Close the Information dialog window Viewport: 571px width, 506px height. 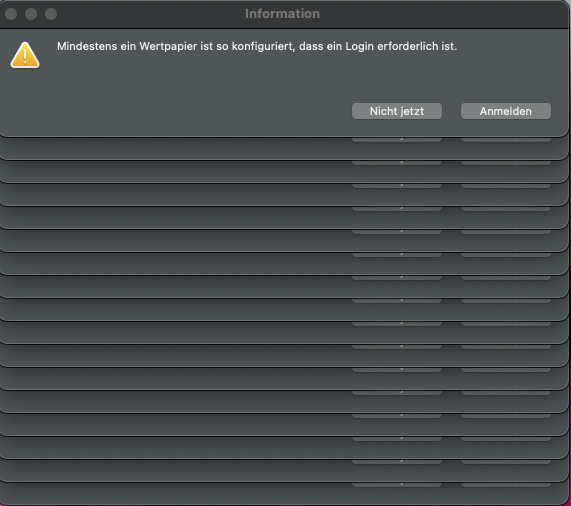tap(11, 14)
